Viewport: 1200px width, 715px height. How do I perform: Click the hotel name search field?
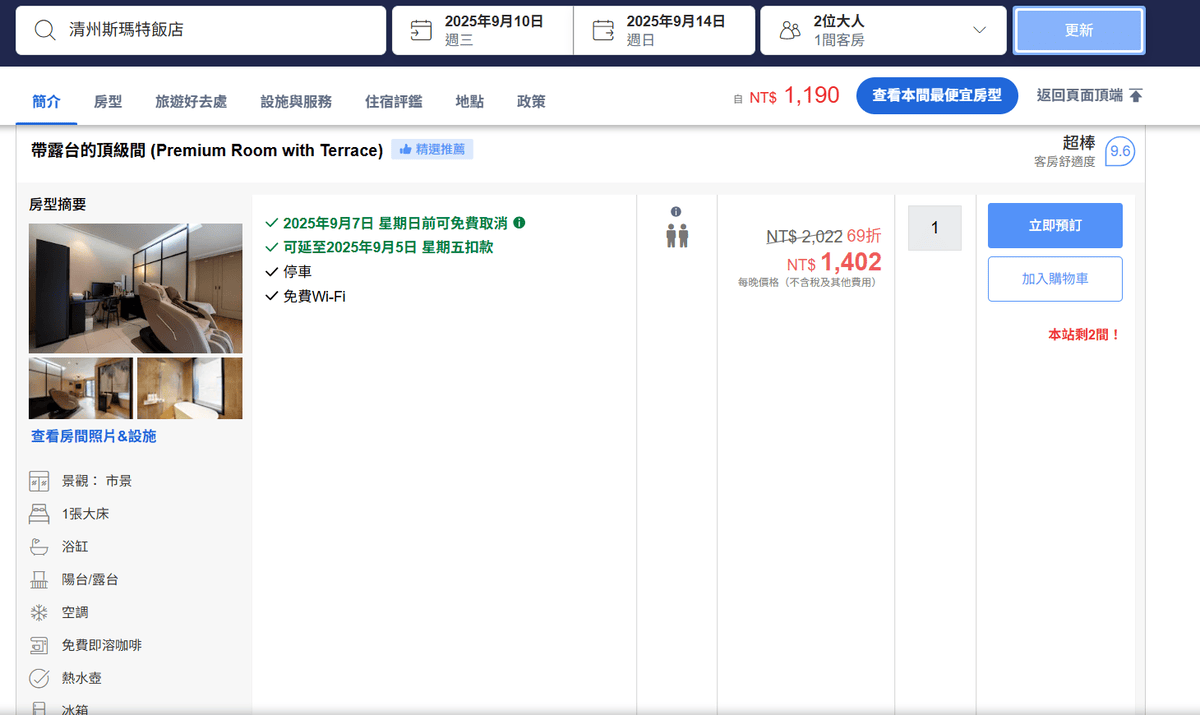point(220,30)
